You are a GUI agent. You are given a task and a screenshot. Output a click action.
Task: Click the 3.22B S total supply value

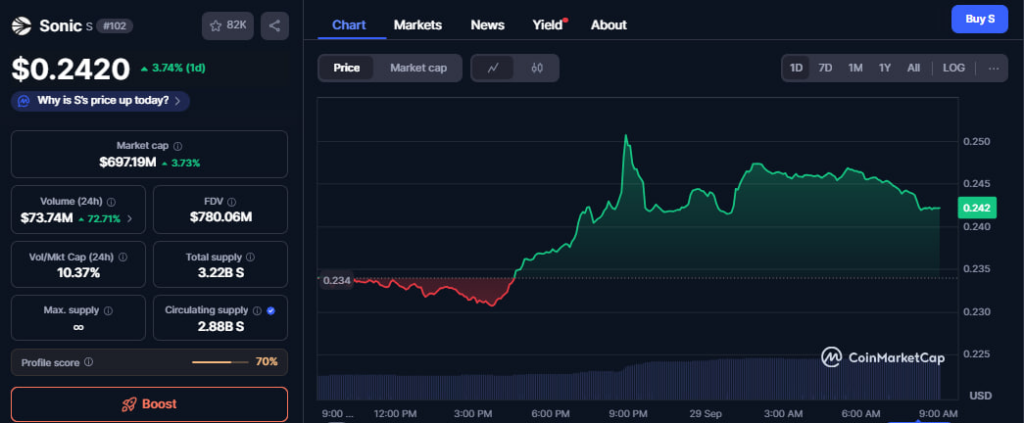tap(221, 273)
